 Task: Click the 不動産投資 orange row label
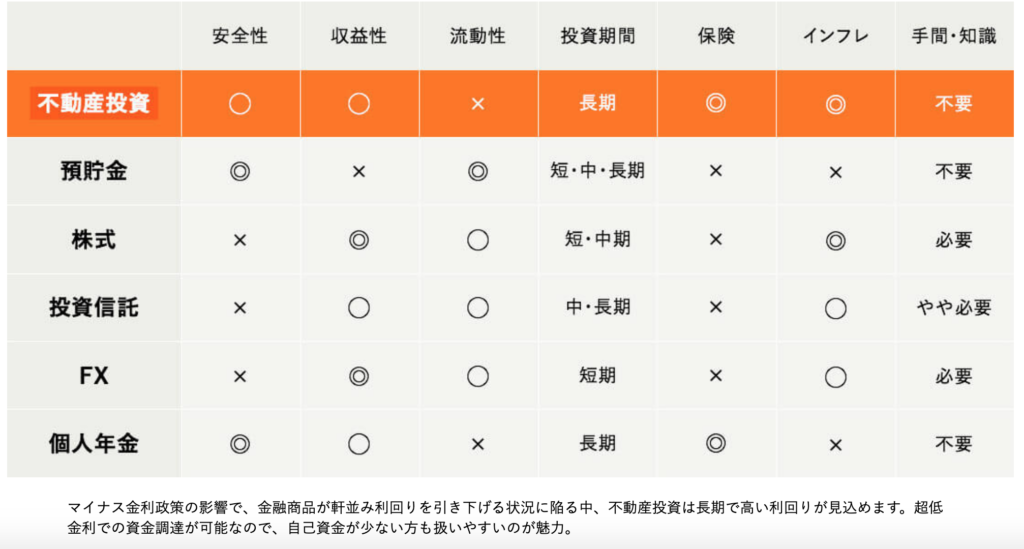click(x=94, y=103)
